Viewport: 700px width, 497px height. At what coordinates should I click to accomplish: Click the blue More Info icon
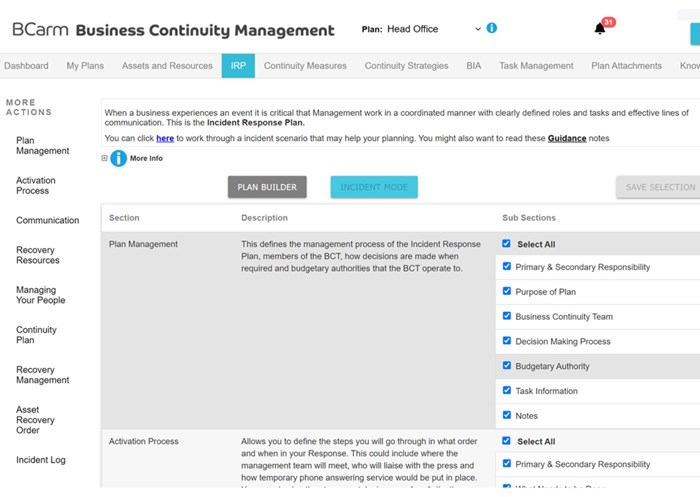[x=118, y=158]
